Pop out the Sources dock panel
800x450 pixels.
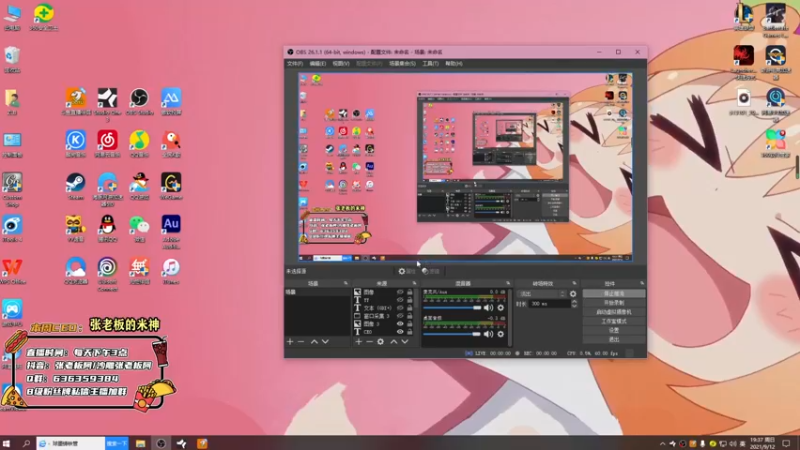414,283
